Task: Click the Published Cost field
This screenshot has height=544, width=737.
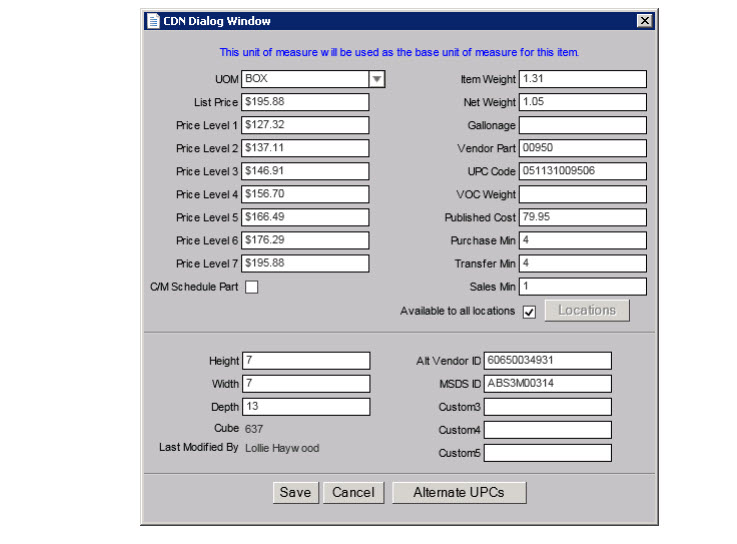Action: (x=582, y=217)
